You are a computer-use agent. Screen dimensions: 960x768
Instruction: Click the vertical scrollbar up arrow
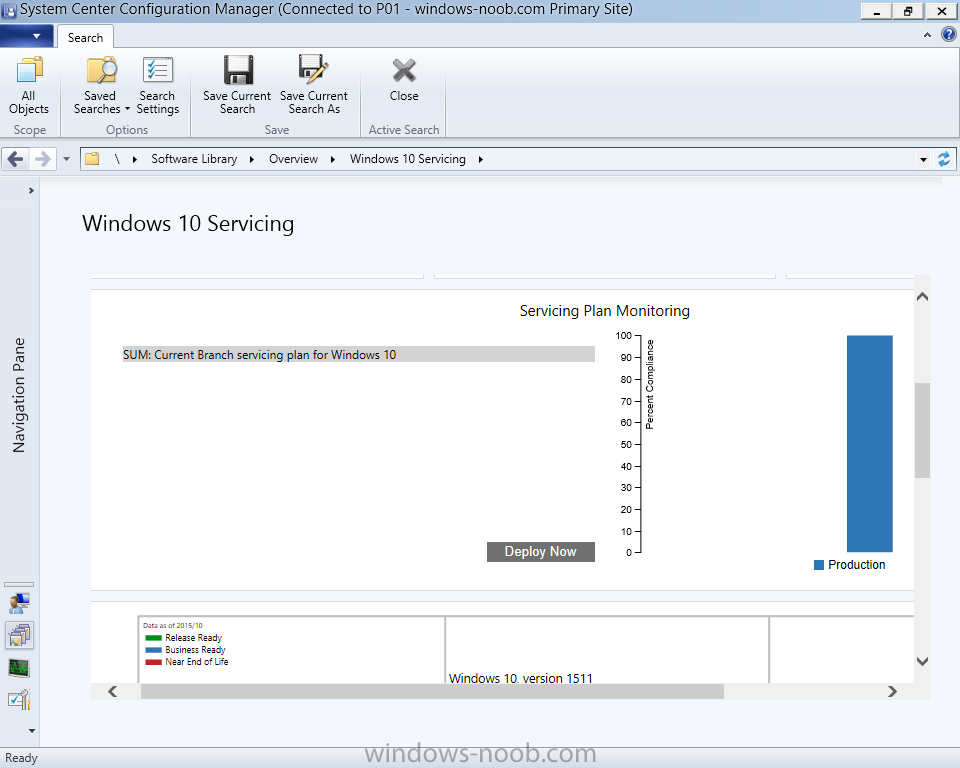tap(922, 297)
